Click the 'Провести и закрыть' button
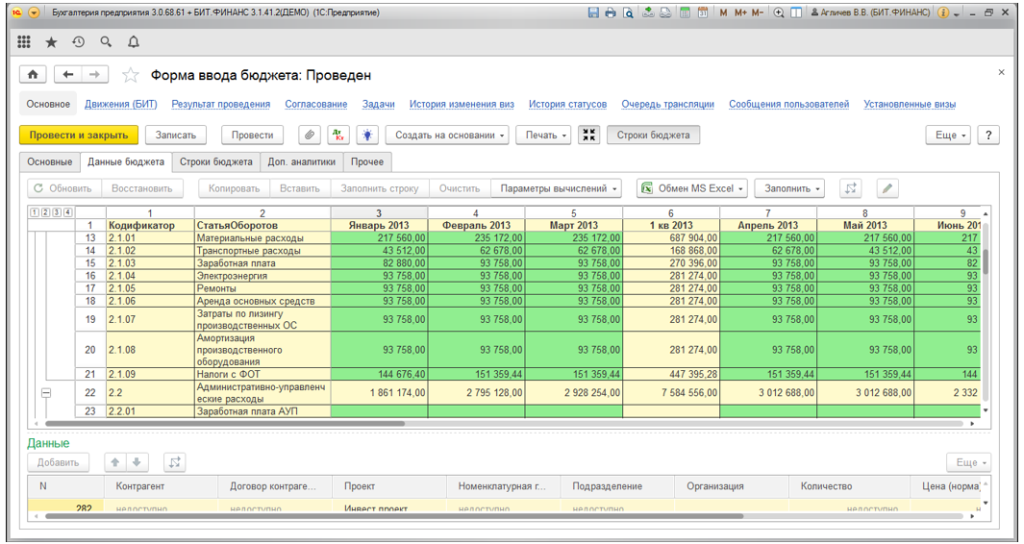This screenshot has width=1024, height=544. (79, 135)
